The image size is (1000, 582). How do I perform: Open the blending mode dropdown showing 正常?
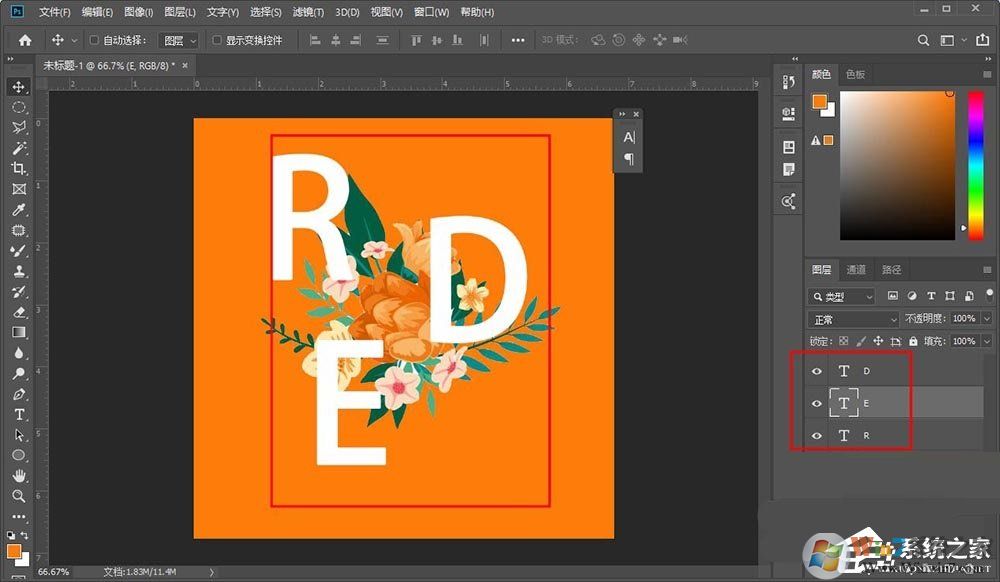pos(852,318)
